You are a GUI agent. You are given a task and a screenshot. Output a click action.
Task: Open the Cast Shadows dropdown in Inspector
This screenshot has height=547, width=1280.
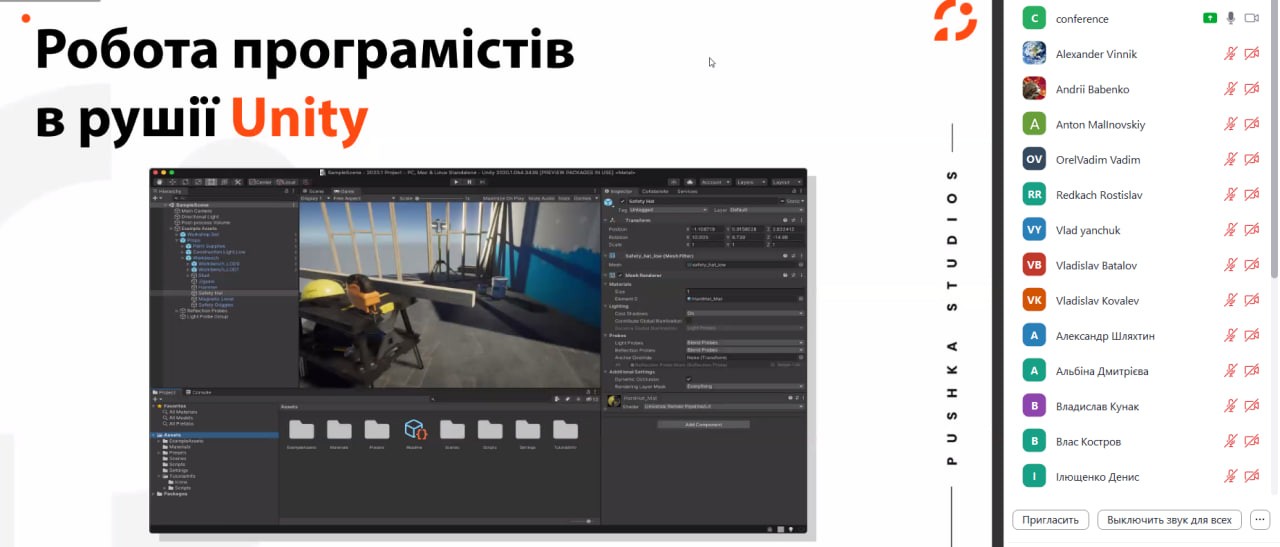pyautogui.click(x=745, y=314)
